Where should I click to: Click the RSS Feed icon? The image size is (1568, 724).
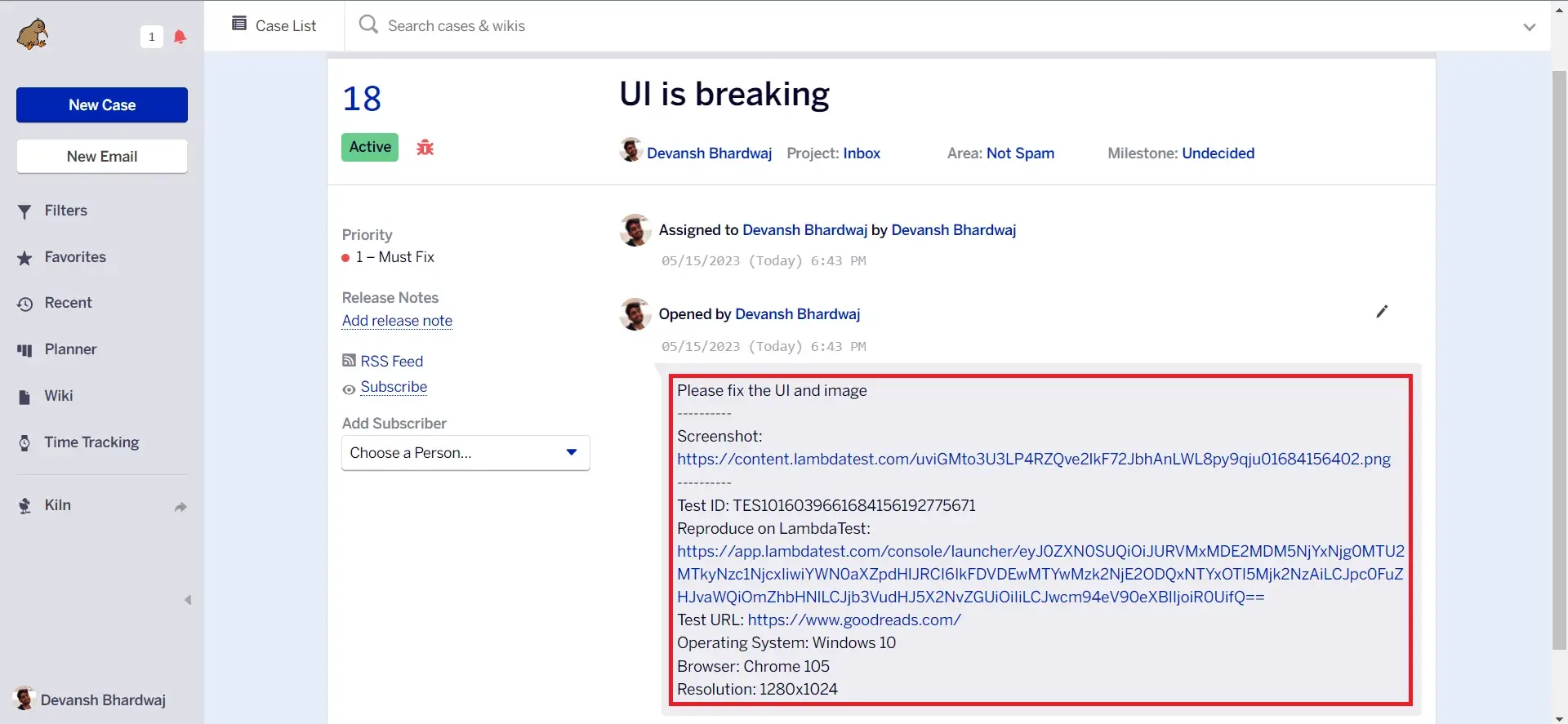(x=349, y=361)
